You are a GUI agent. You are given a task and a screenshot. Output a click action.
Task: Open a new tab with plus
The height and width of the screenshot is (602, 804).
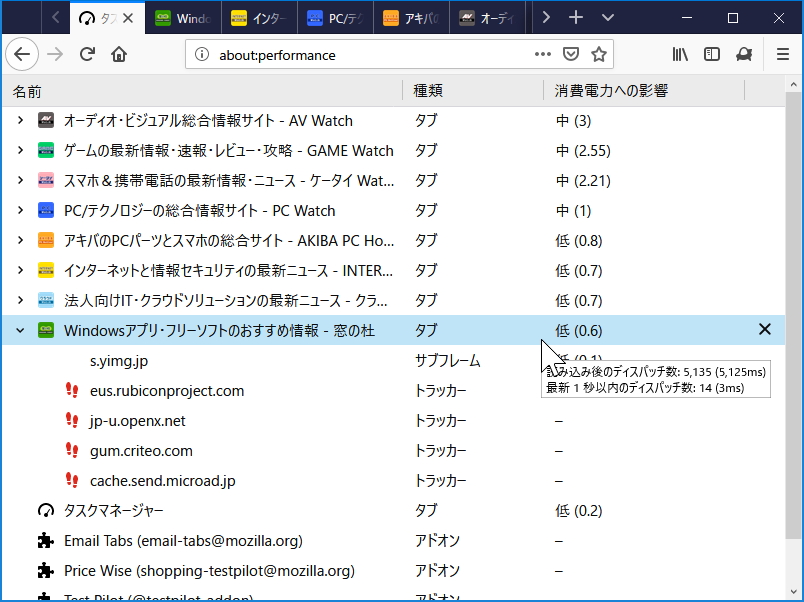(576, 17)
